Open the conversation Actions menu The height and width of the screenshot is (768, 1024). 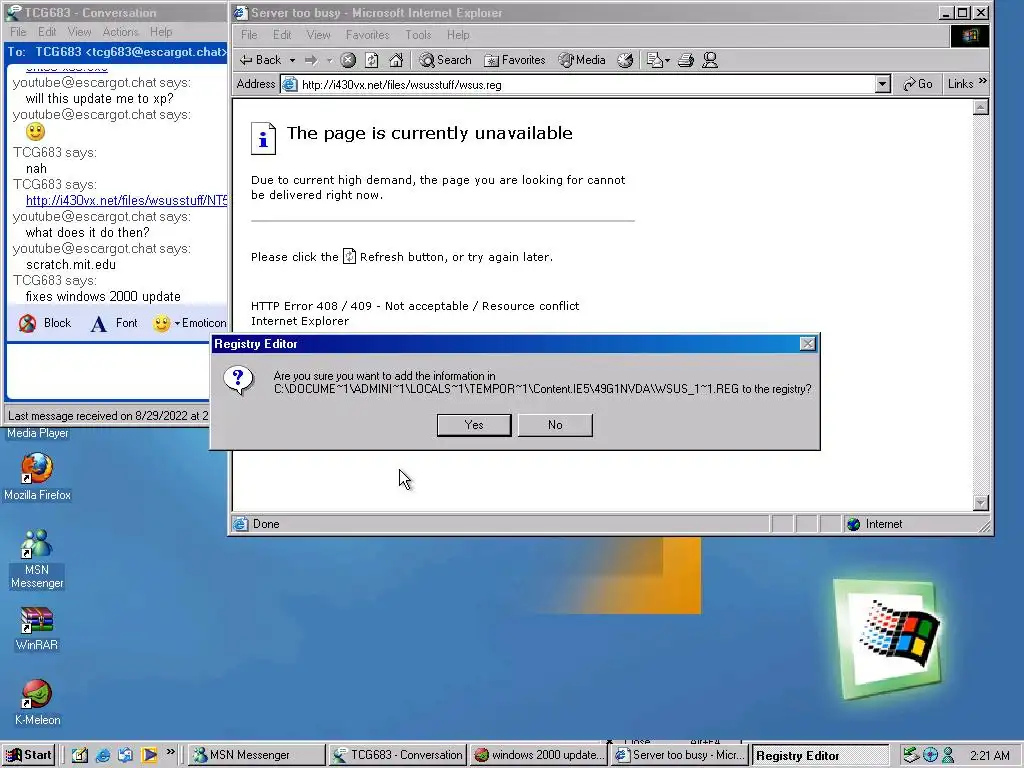tap(120, 31)
